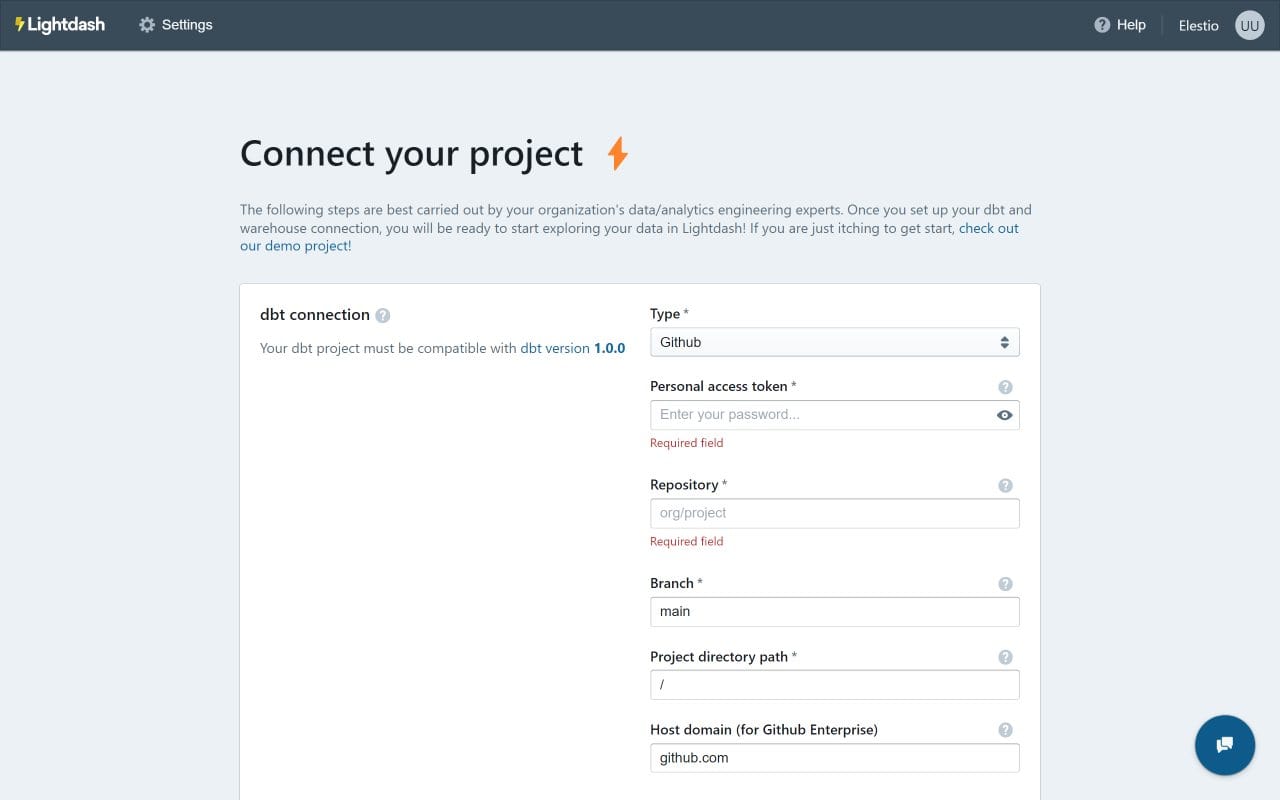Click the Host domain field showing github.com

834,757
